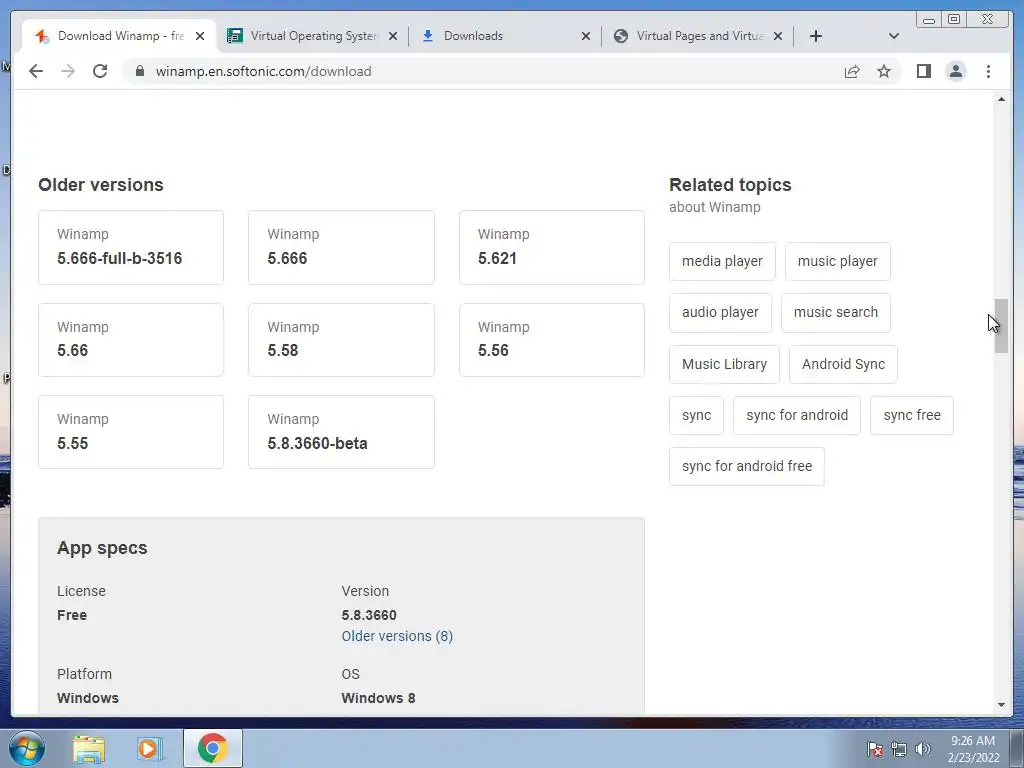This screenshot has width=1024, height=768.
Task: Follow the Older versions (8) link
Action: (397, 636)
